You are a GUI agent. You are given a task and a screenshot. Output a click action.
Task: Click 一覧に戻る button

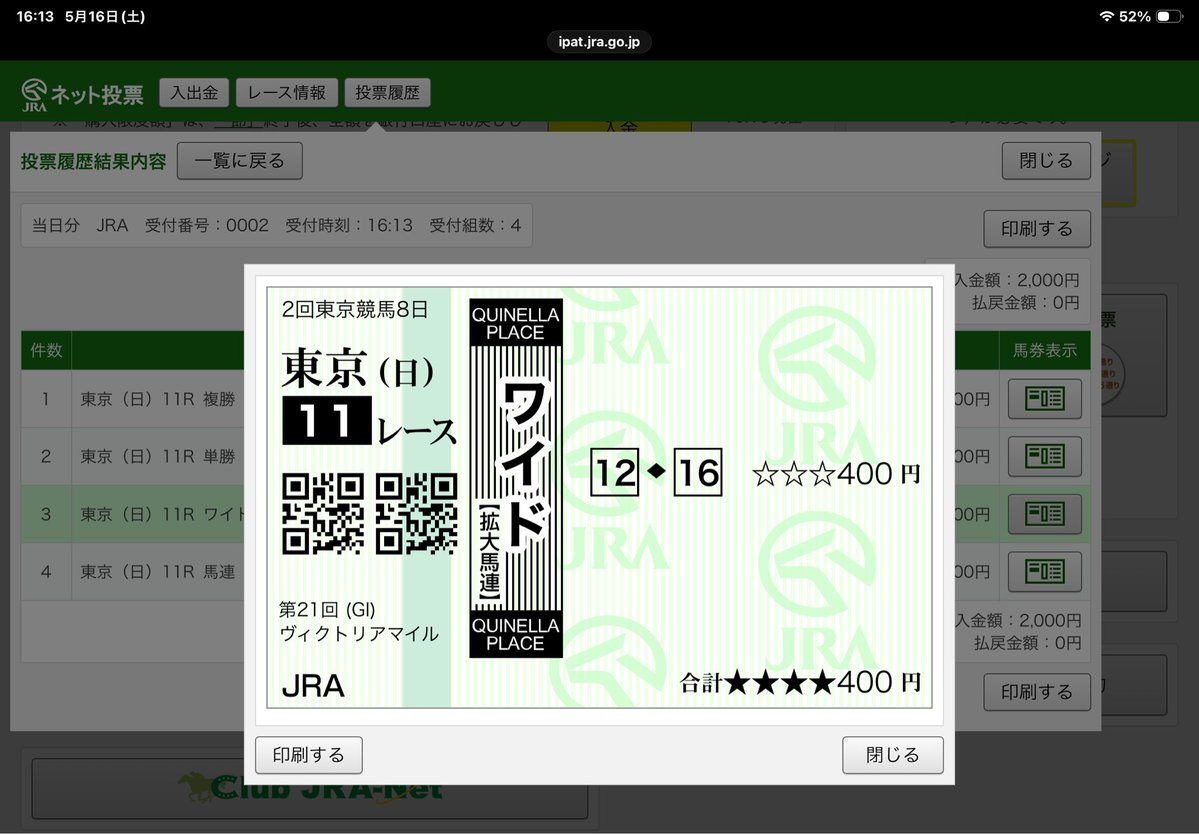click(x=239, y=161)
